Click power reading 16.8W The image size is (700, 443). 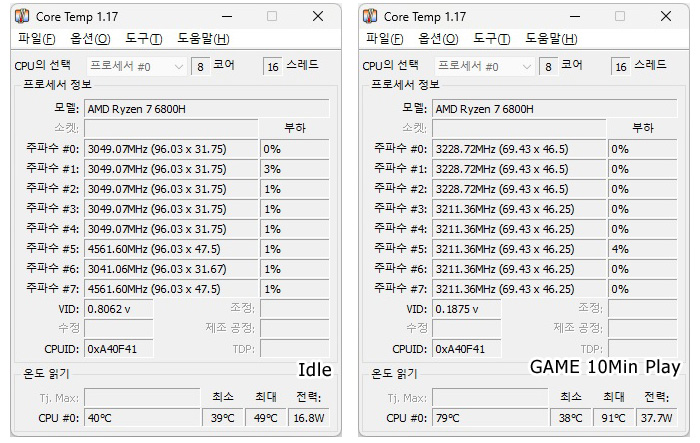tap(309, 418)
